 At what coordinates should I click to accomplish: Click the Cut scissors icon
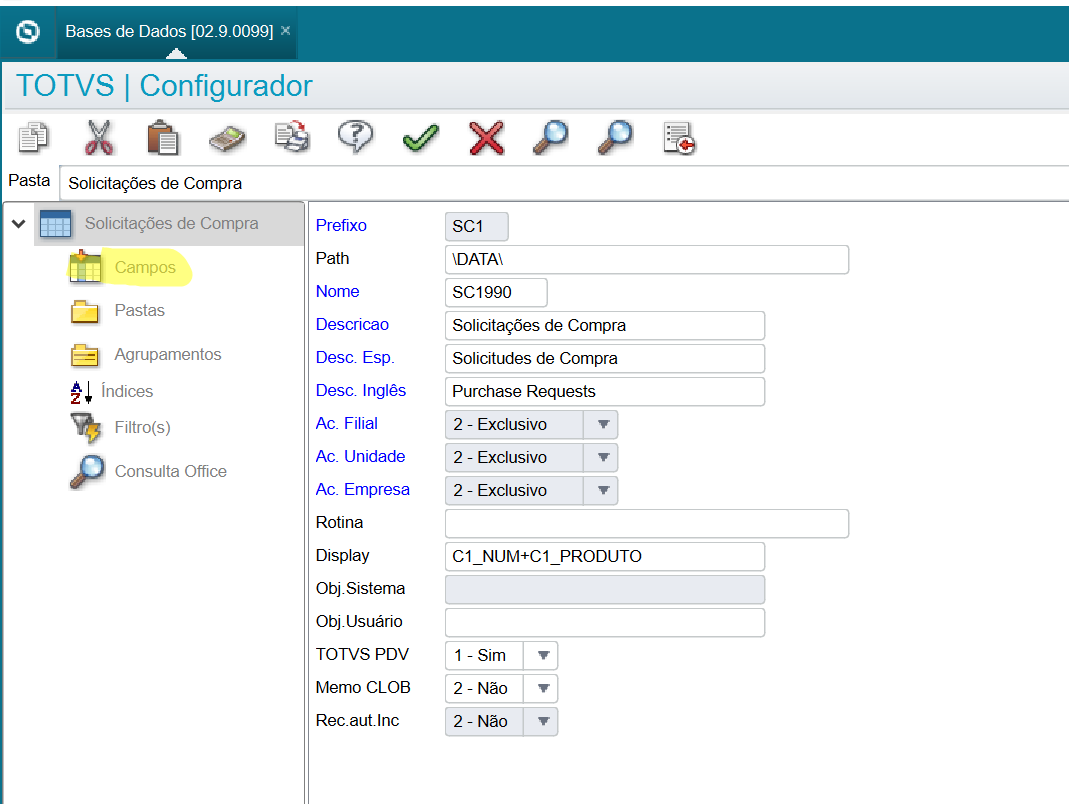click(x=99, y=138)
